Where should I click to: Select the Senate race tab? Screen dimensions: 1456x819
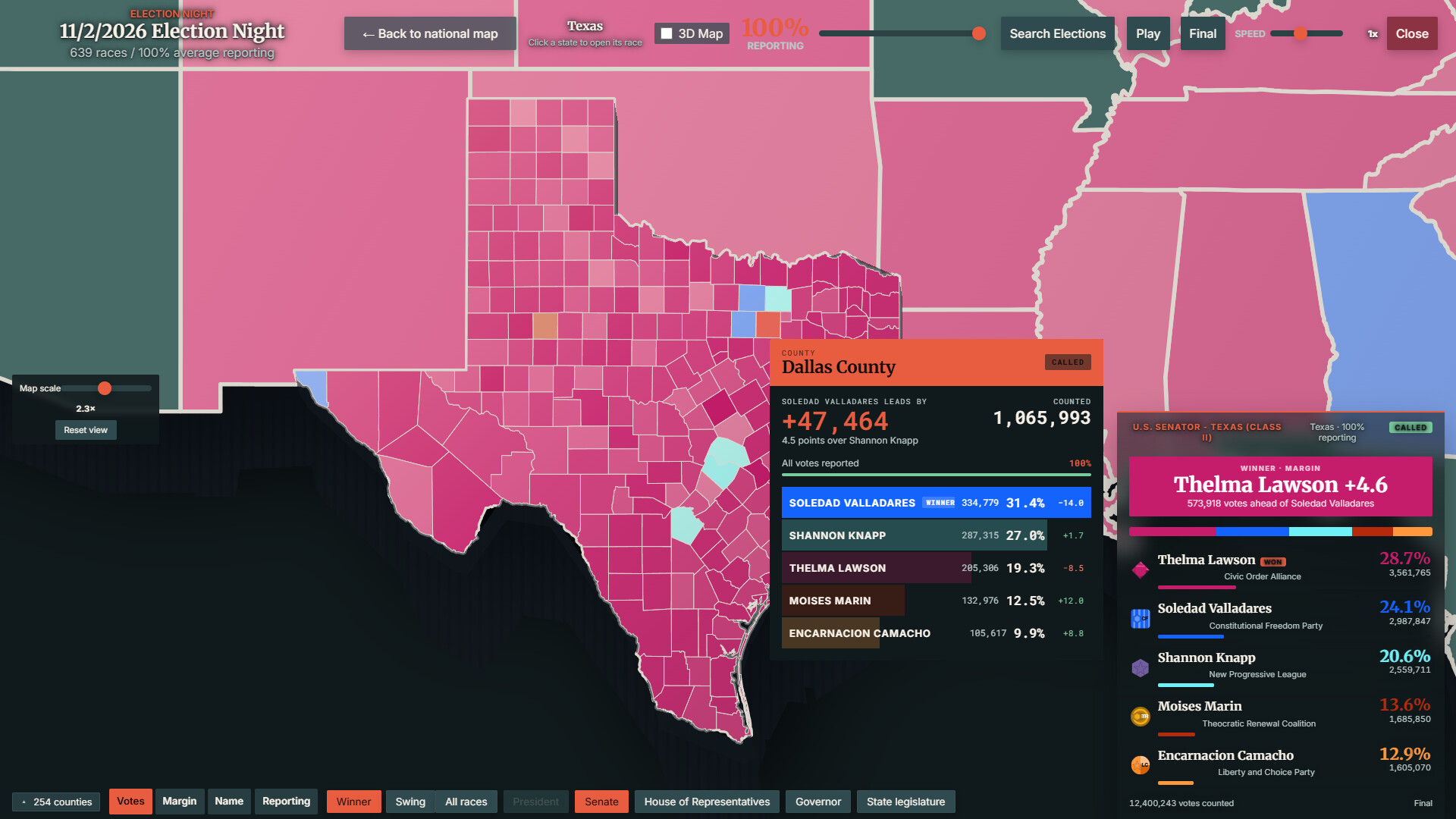click(601, 802)
